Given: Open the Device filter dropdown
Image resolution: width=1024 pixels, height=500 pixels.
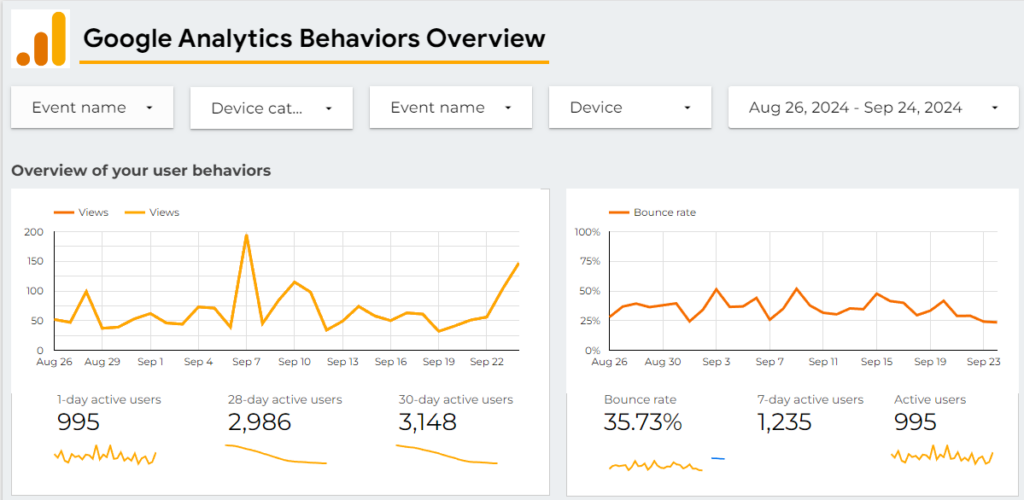Looking at the screenshot, I should point(630,108).
